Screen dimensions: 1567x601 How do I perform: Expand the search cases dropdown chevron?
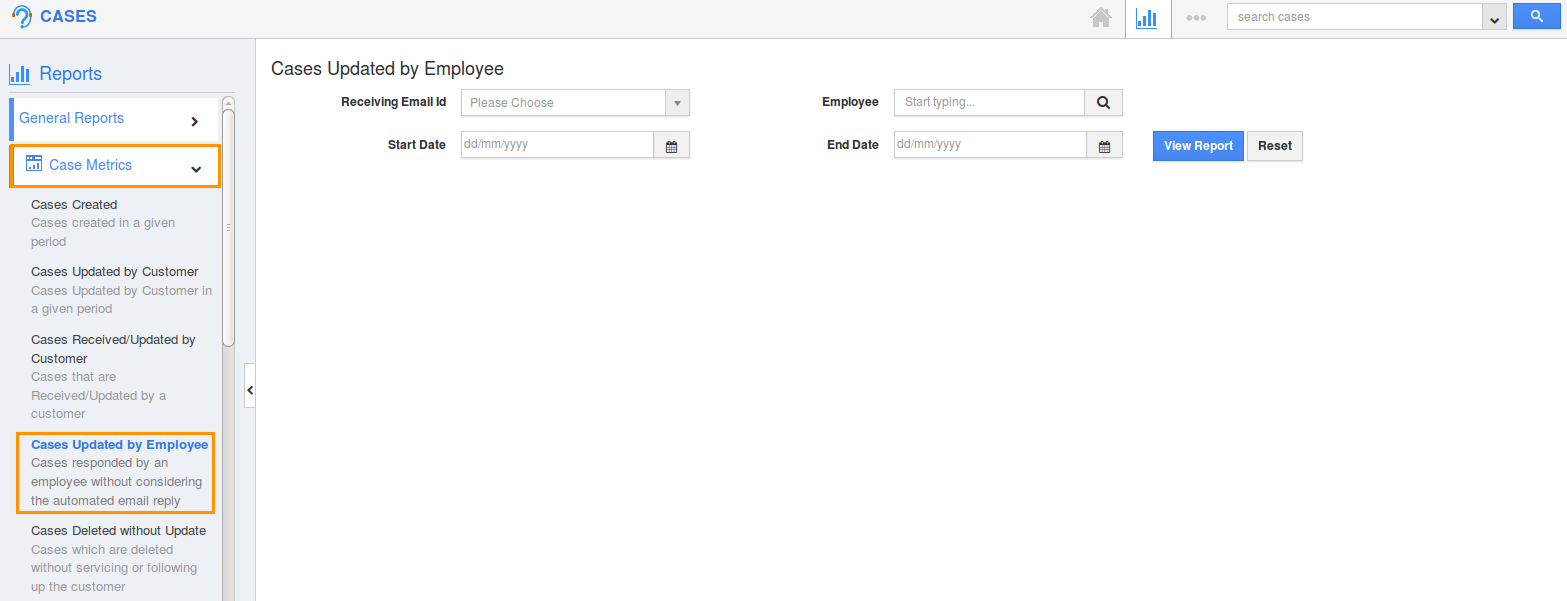click(x=1494, y=17)
